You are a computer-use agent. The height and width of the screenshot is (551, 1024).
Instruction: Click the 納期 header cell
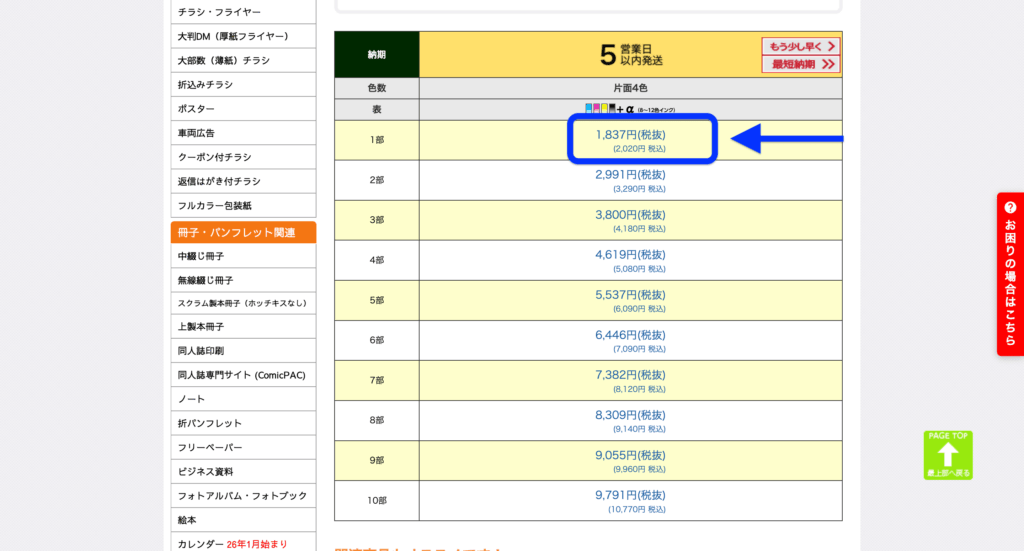[377, 55]
